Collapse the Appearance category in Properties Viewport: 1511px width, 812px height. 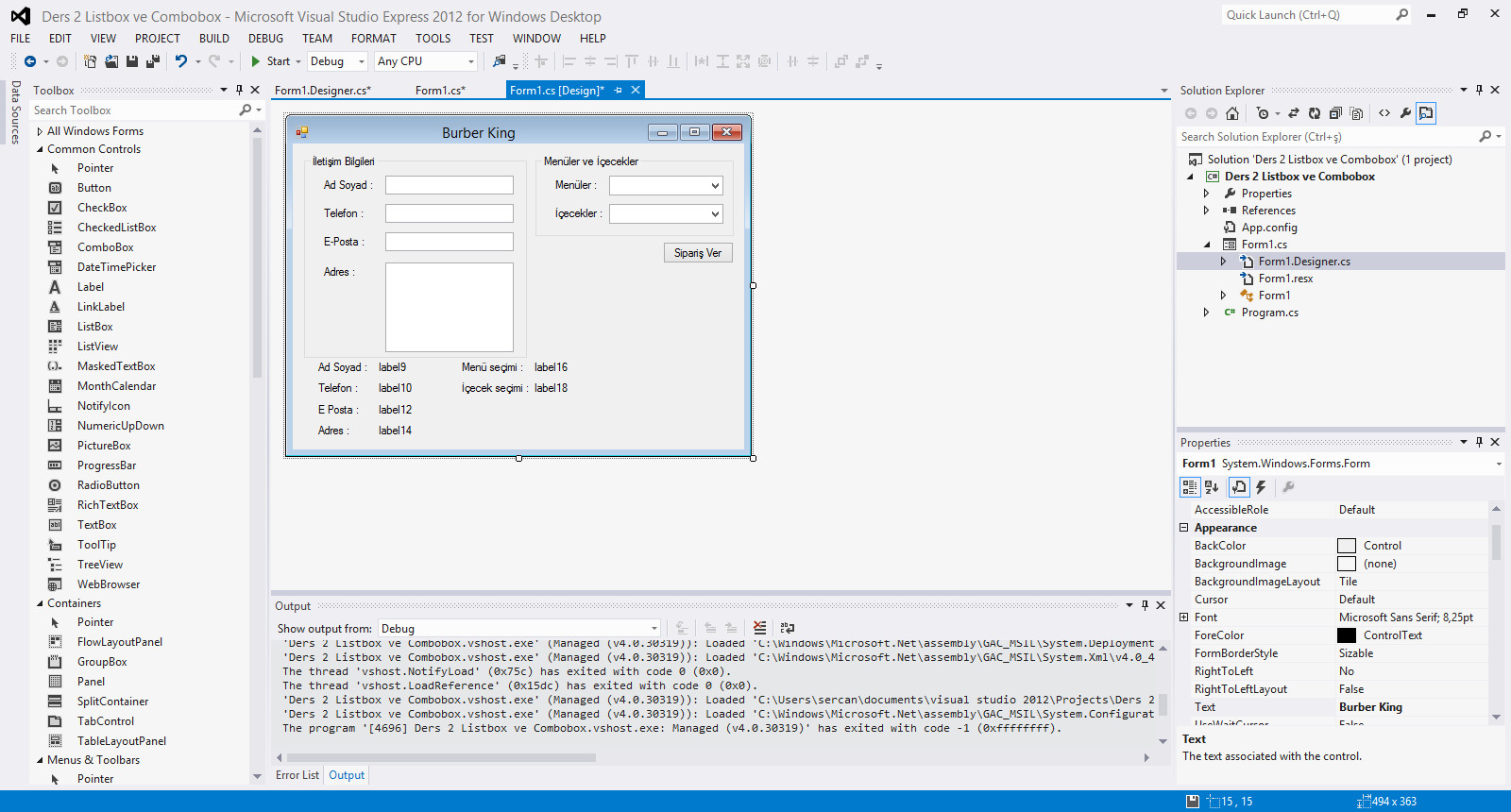[x=1184, y=528]
